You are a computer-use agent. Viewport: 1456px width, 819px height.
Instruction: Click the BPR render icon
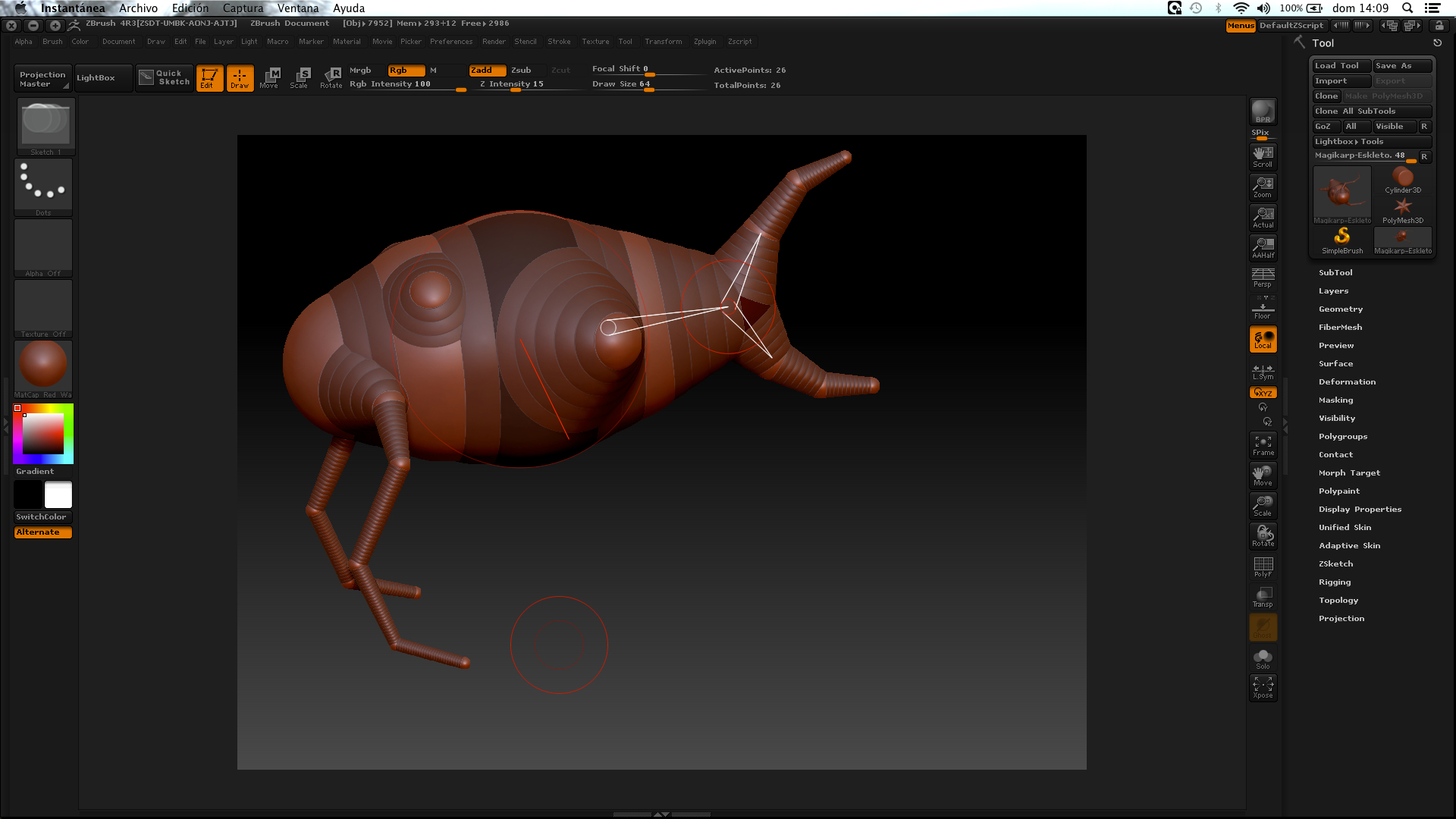pyautogui.click(x=1263, y=111)
